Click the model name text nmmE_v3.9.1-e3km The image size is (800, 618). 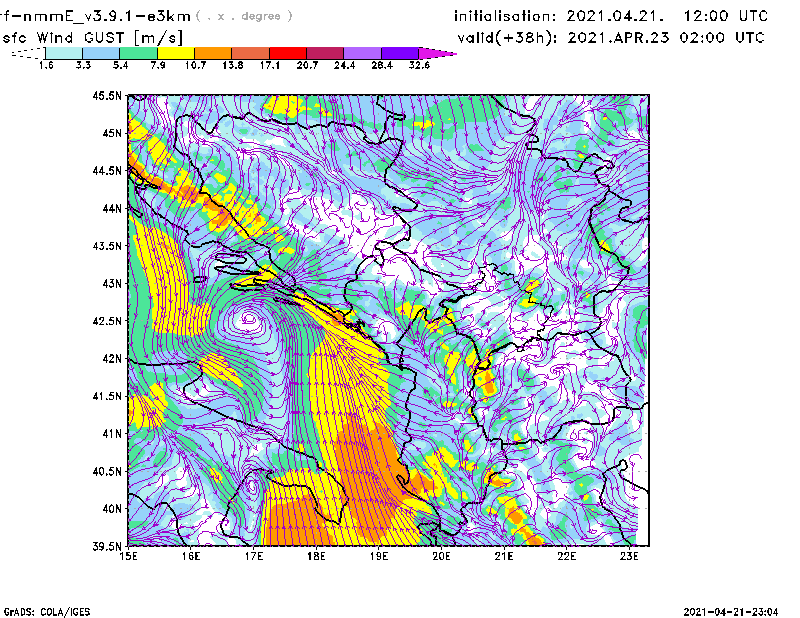pos(107,16)
